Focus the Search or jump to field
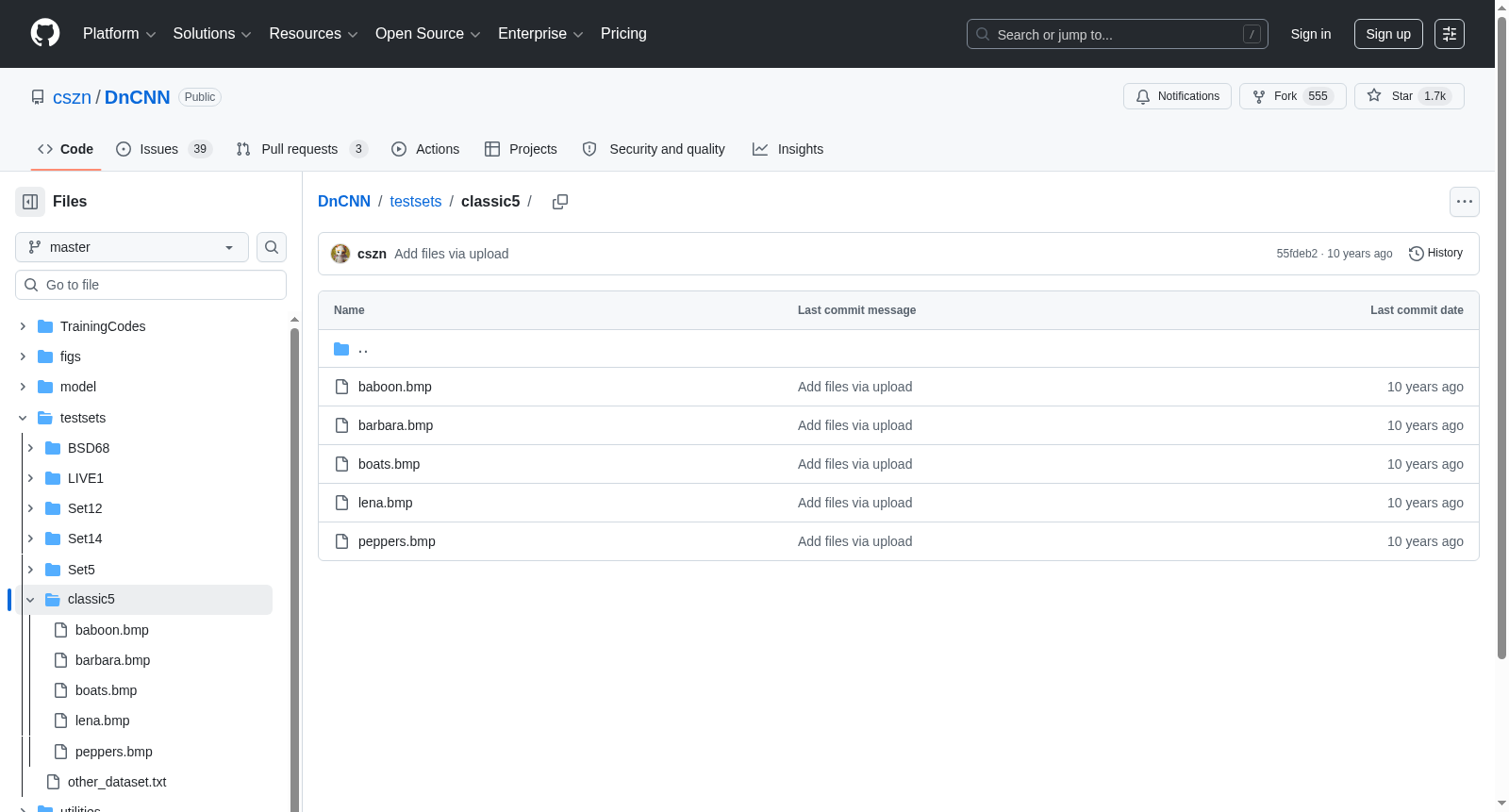 click(1118, 34)
